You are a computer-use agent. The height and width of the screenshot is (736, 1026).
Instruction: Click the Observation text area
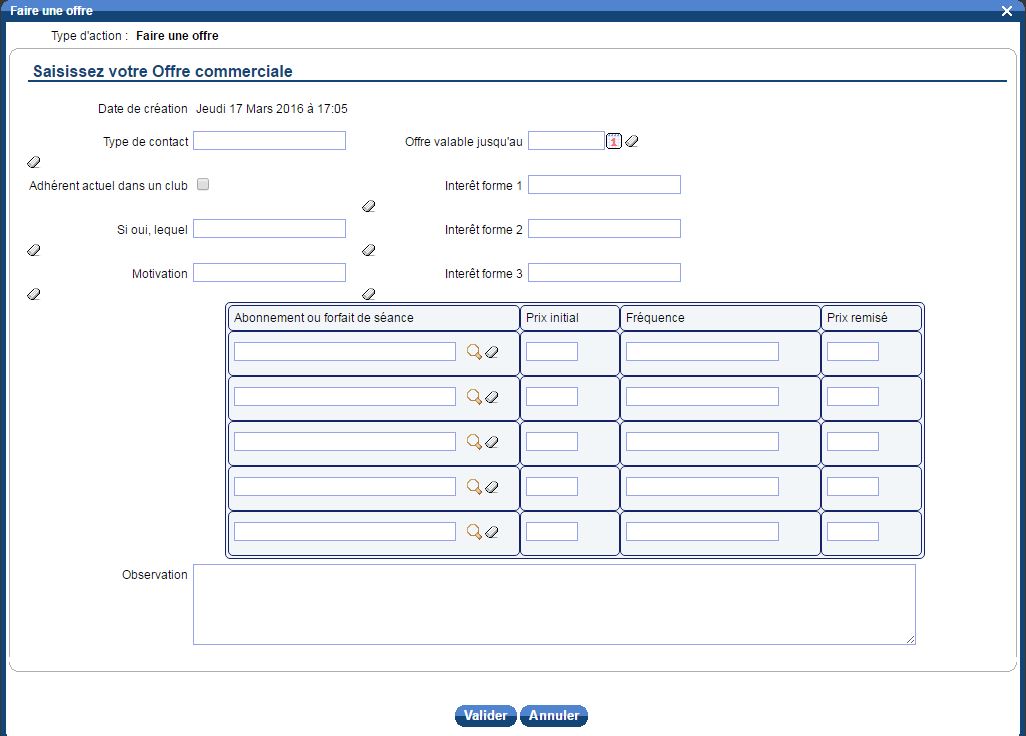pyautogui.click(x=554, y=604)
